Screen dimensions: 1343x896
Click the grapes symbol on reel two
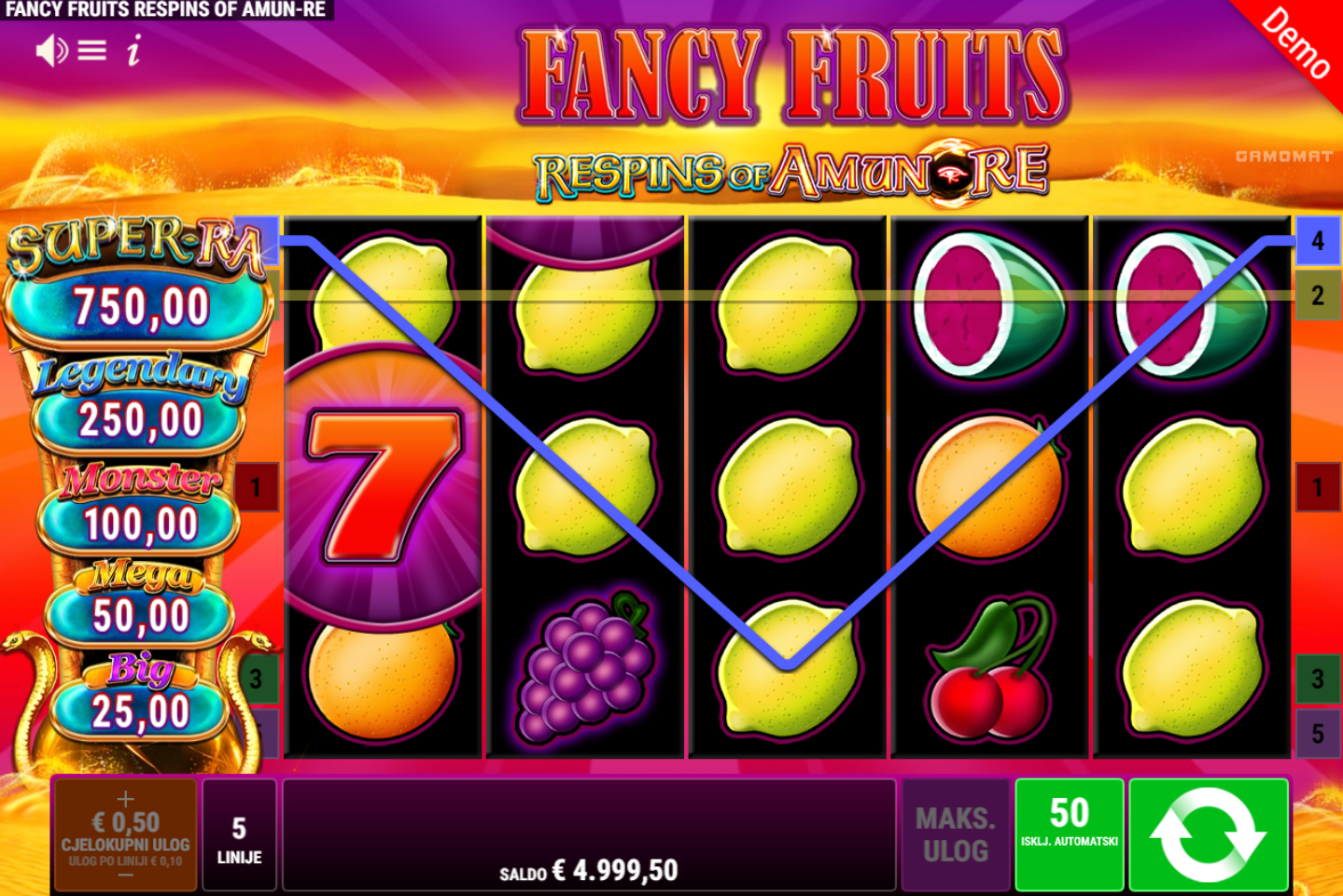point(586,666)
